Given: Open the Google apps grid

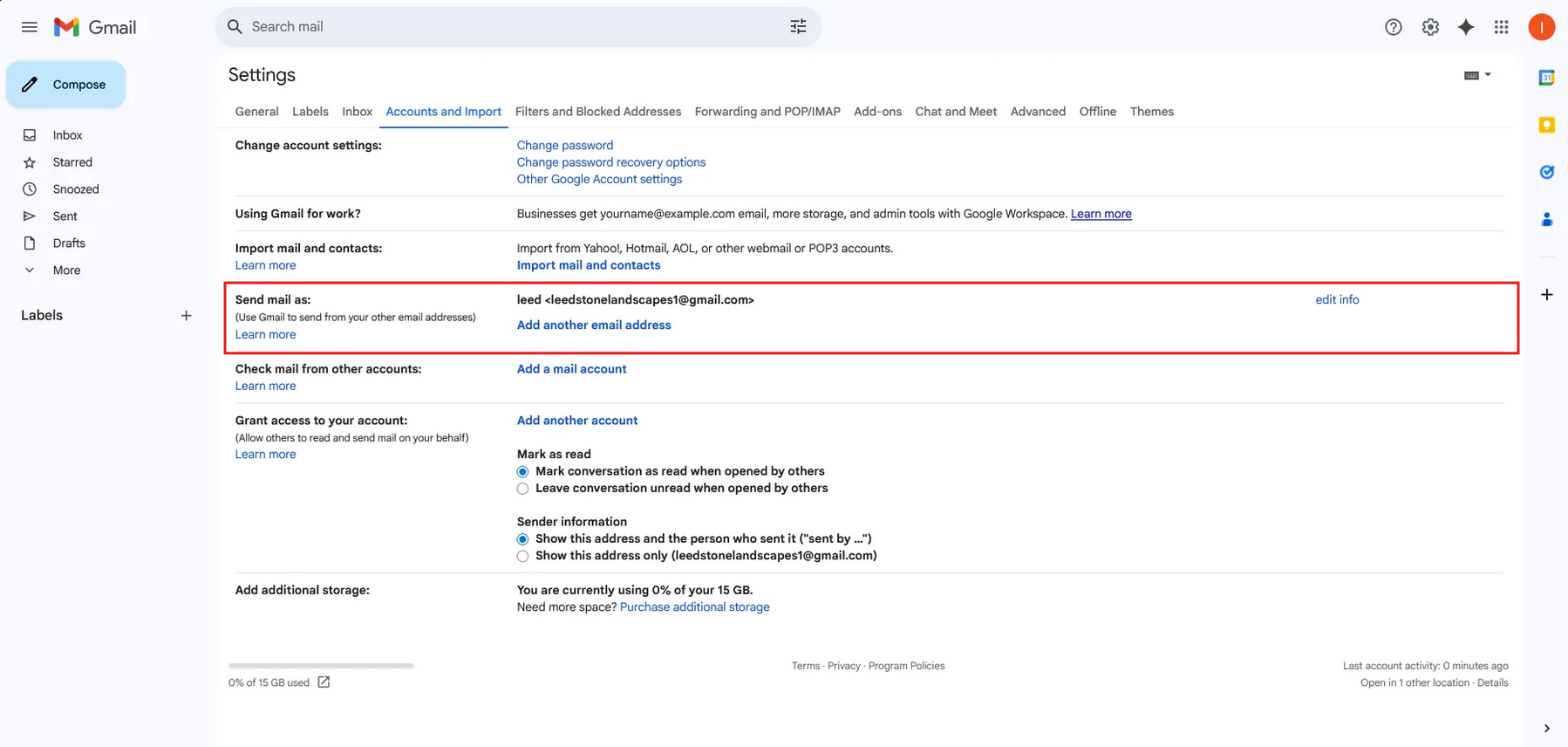Looking at the screenshot, I should coord(1501,27).
